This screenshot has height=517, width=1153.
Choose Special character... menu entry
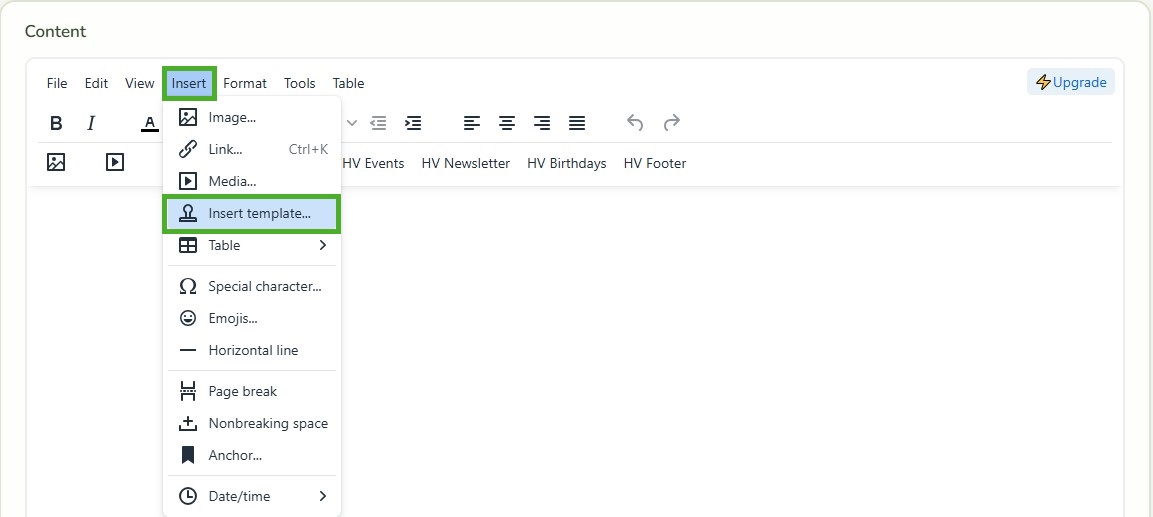(x=251, y=286)
